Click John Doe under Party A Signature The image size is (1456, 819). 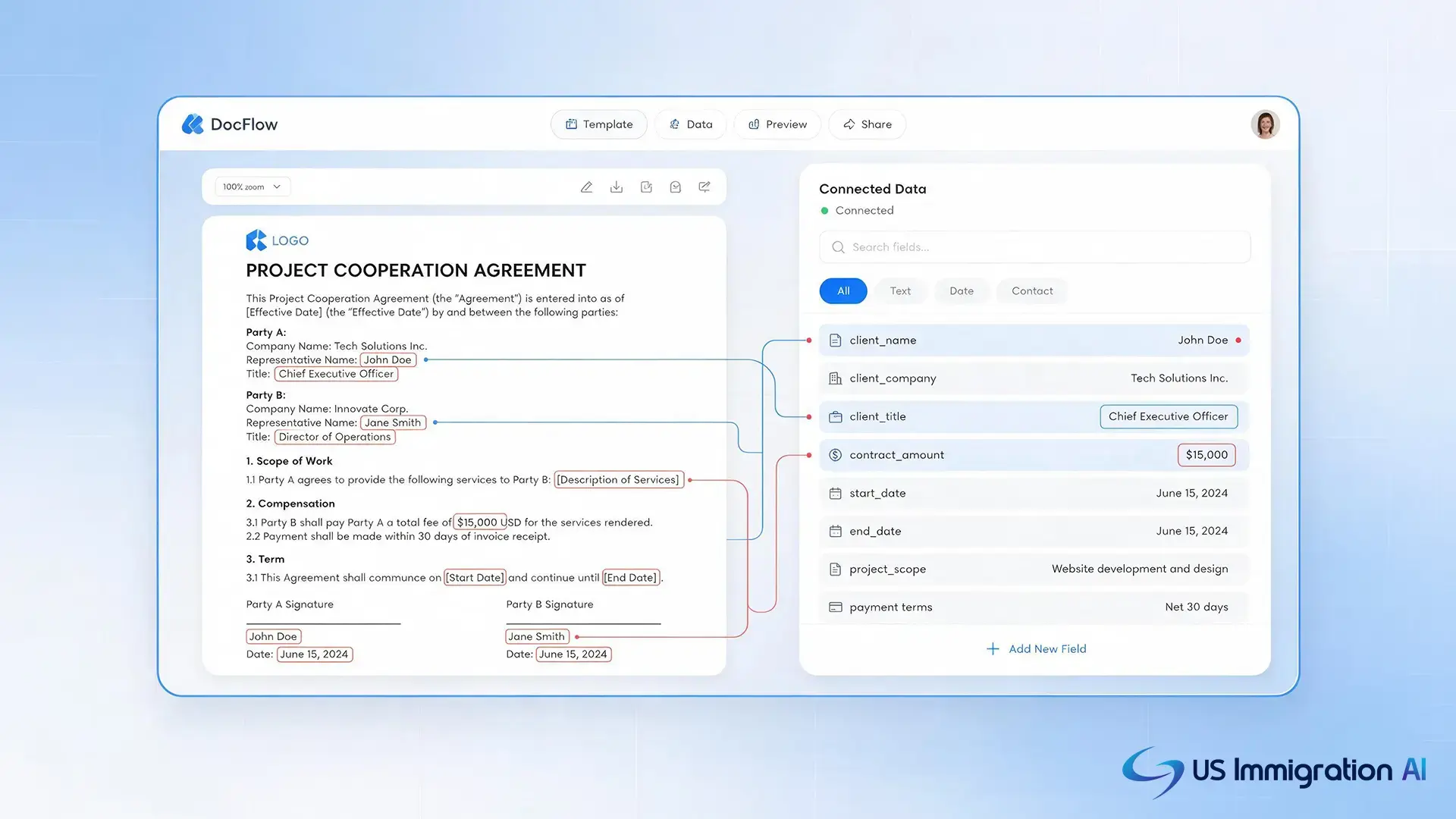(x=273, y=637)
